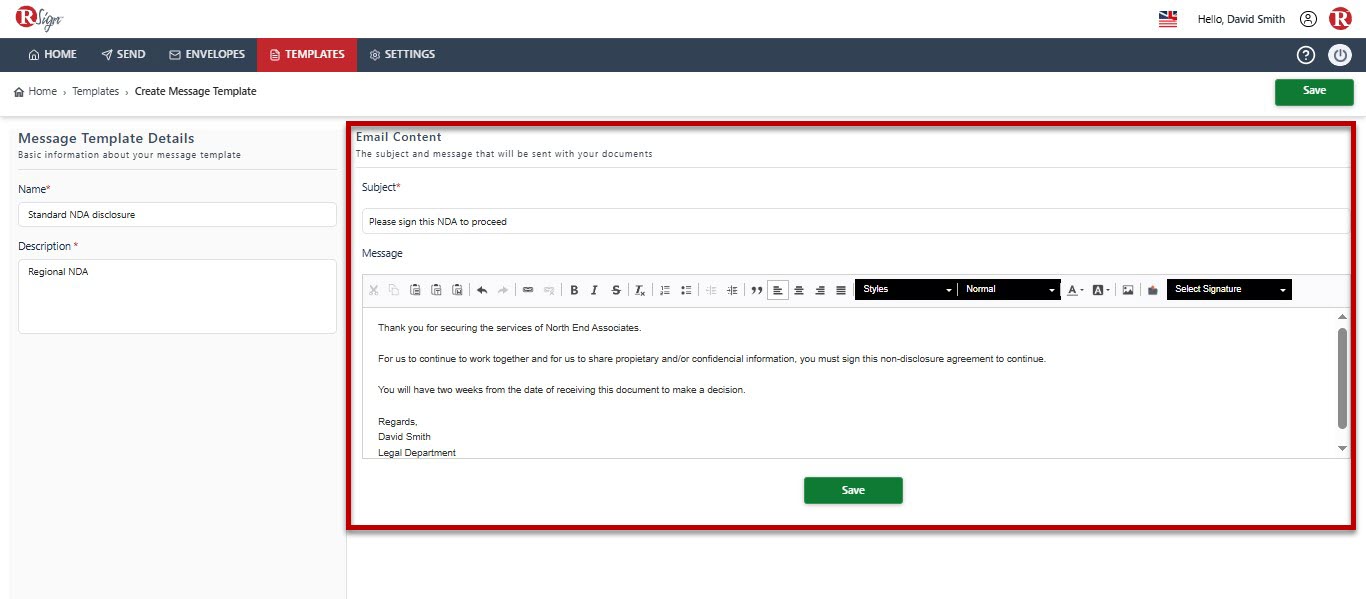
Task: Insert a link using the Link icon
Action: click(x=528, y=290)
